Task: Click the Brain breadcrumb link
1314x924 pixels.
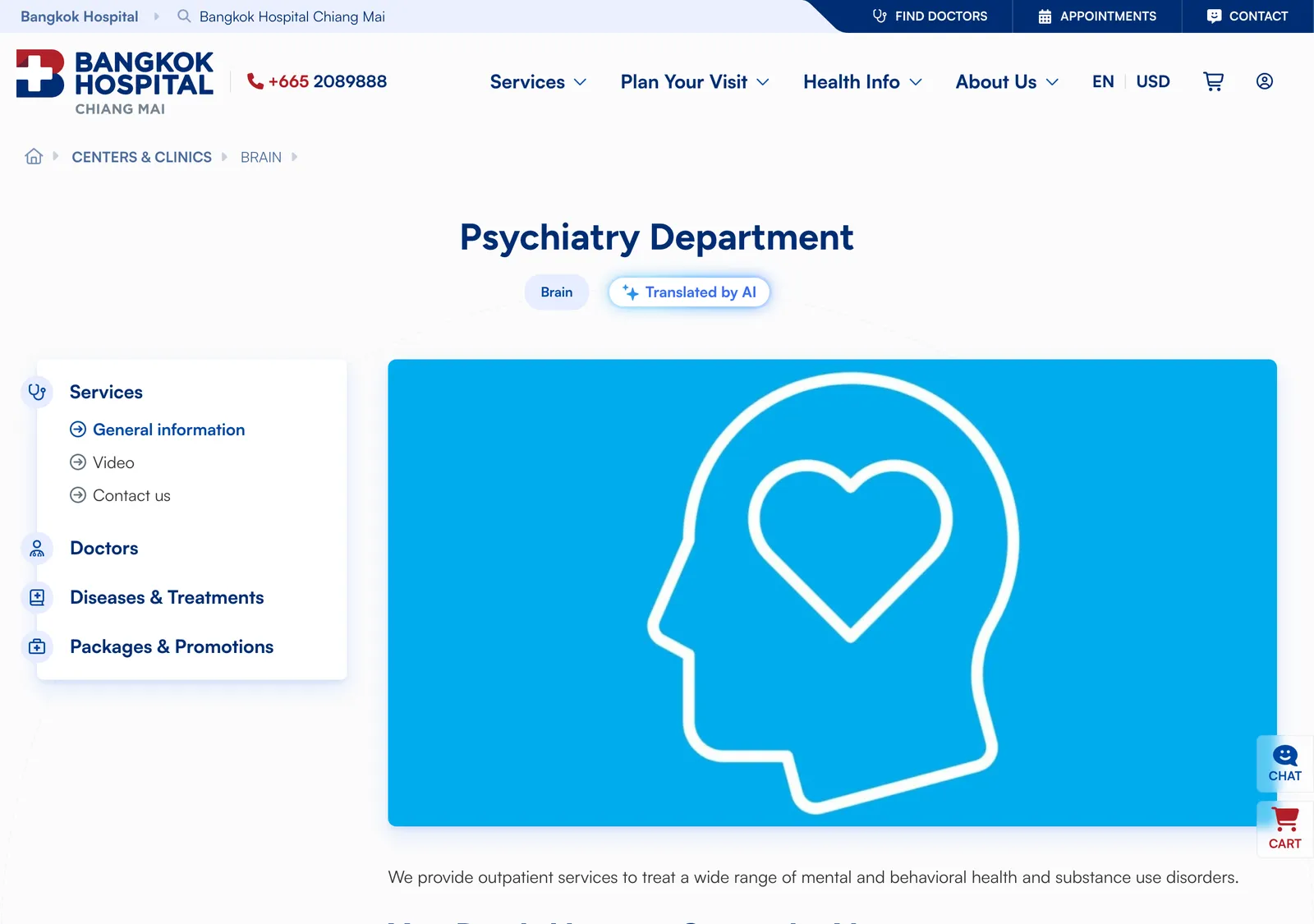Action: pyautogui.click(x=261, y=157)
